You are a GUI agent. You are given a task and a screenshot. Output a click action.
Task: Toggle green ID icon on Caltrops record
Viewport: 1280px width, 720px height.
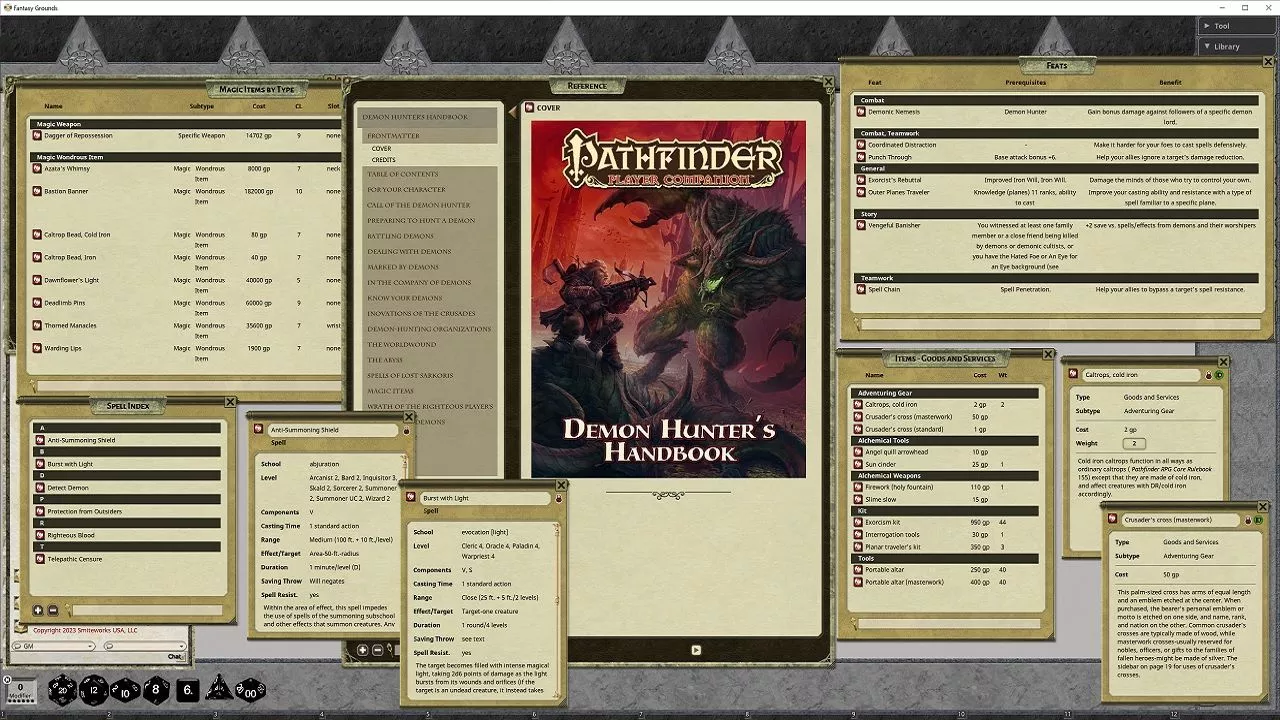(1219, 375)
